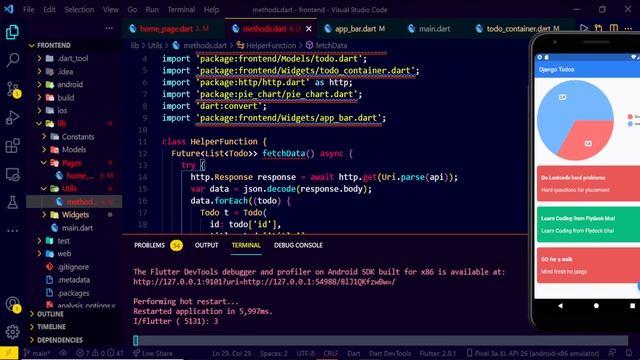The width and height of the screenshot is (640, 360).
Task: Open the File menu
Action: point(29,9)
